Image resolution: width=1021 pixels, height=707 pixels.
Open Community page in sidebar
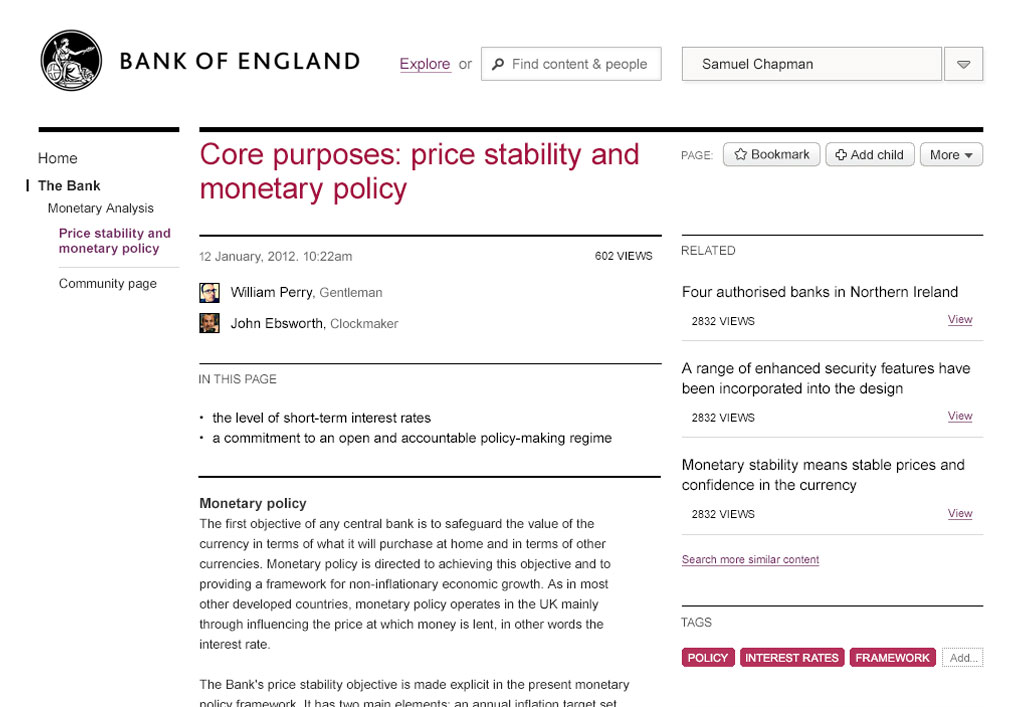107,284
